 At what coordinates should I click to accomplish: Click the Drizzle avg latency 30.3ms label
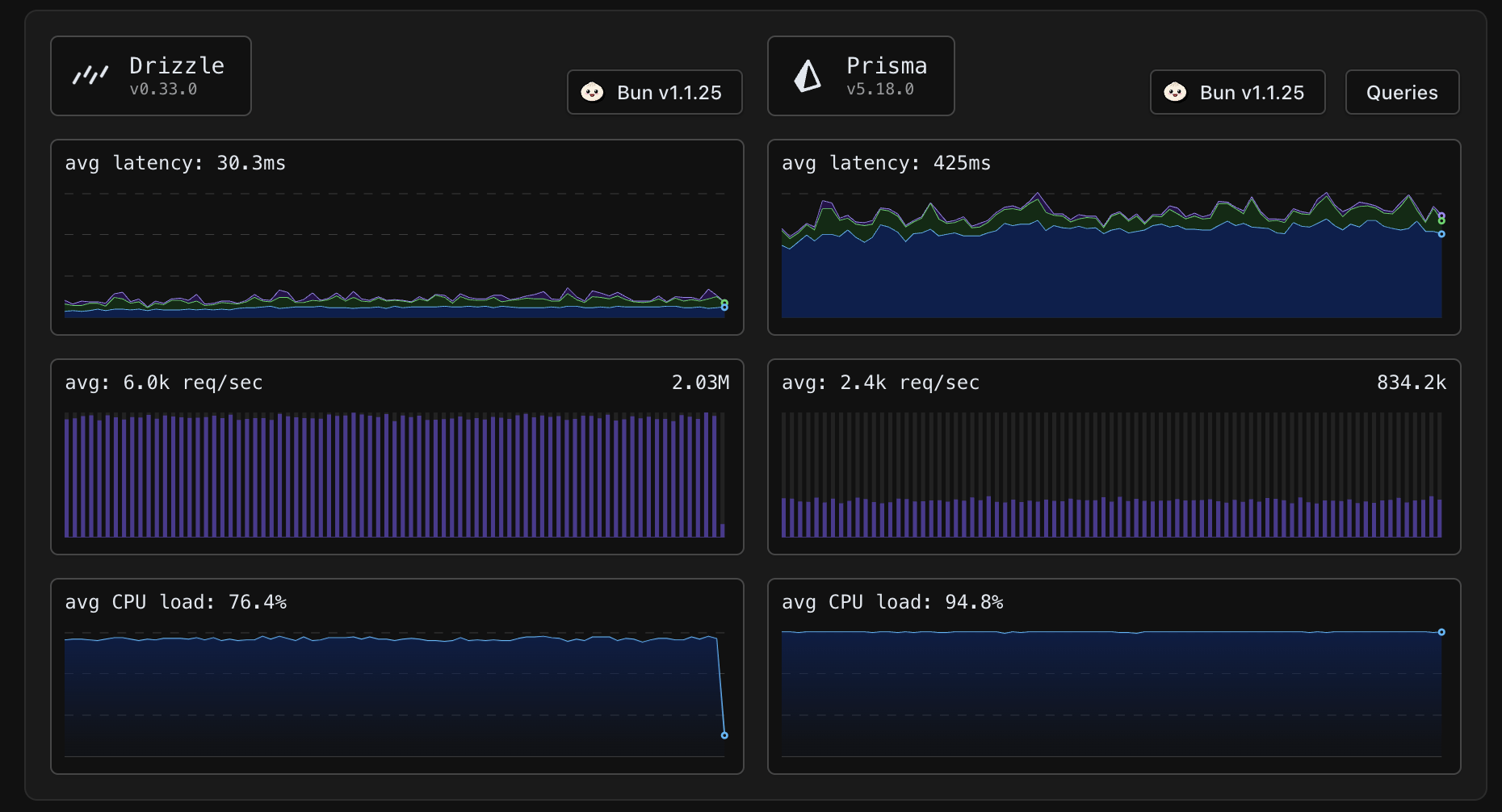(175, 163)
